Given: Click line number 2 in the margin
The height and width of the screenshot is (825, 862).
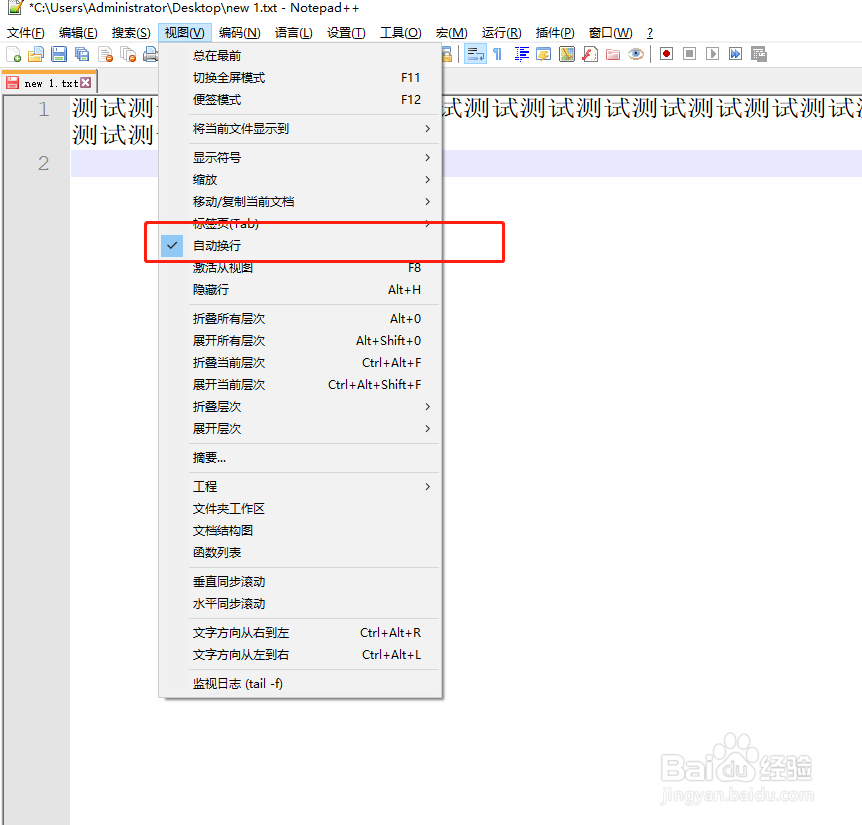Looking at the screenshot, I should 42,163.
